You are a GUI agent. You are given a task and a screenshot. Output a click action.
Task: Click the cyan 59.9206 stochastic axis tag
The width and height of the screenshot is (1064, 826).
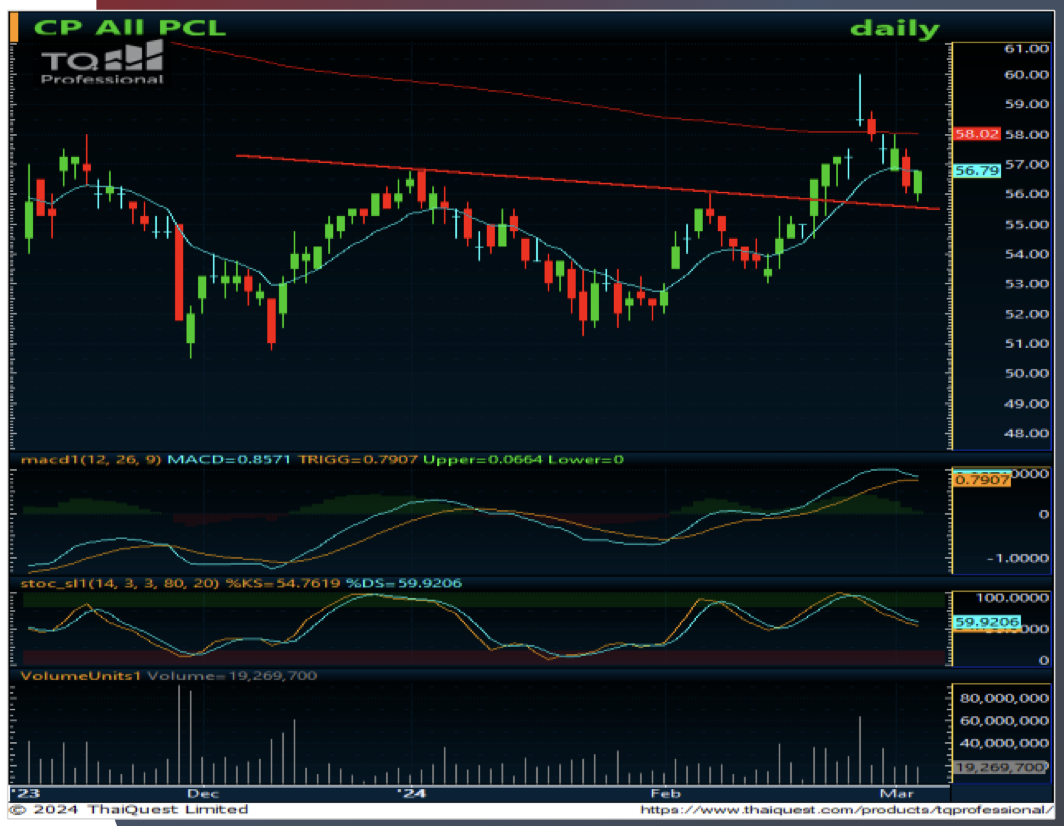tap(987, 622)
